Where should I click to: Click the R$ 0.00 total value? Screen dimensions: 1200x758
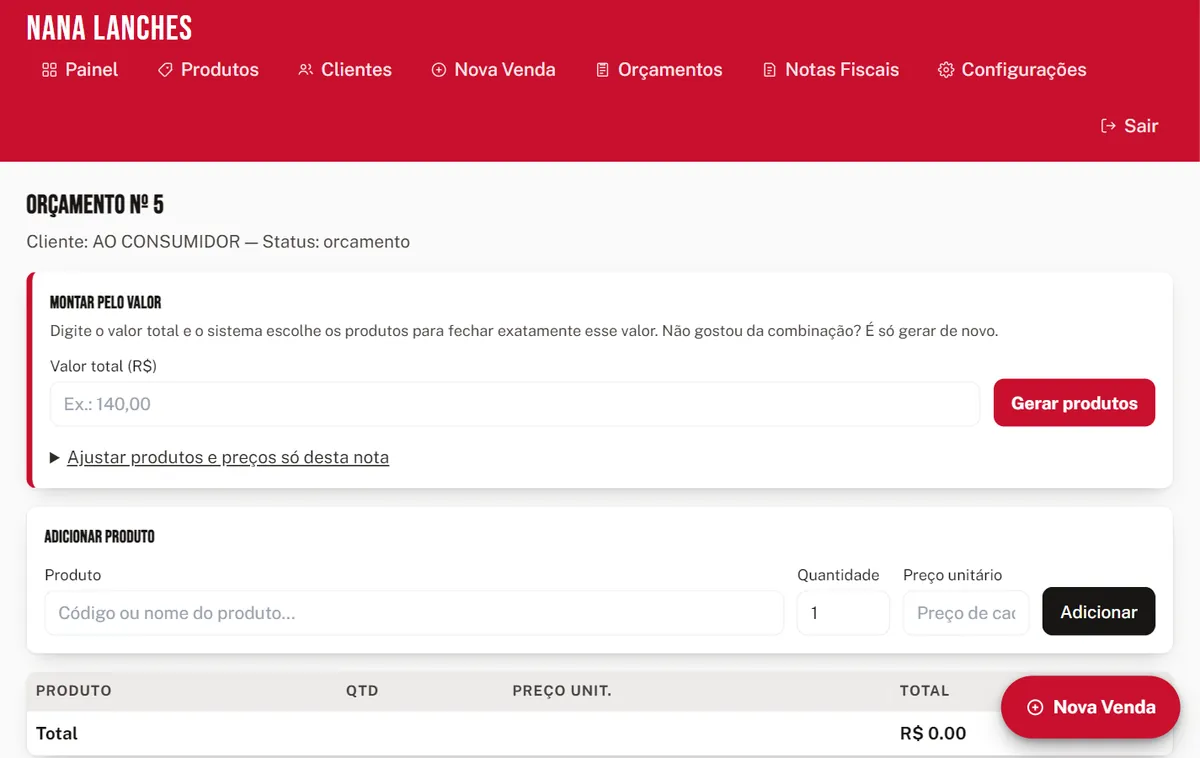click(933, 734)
